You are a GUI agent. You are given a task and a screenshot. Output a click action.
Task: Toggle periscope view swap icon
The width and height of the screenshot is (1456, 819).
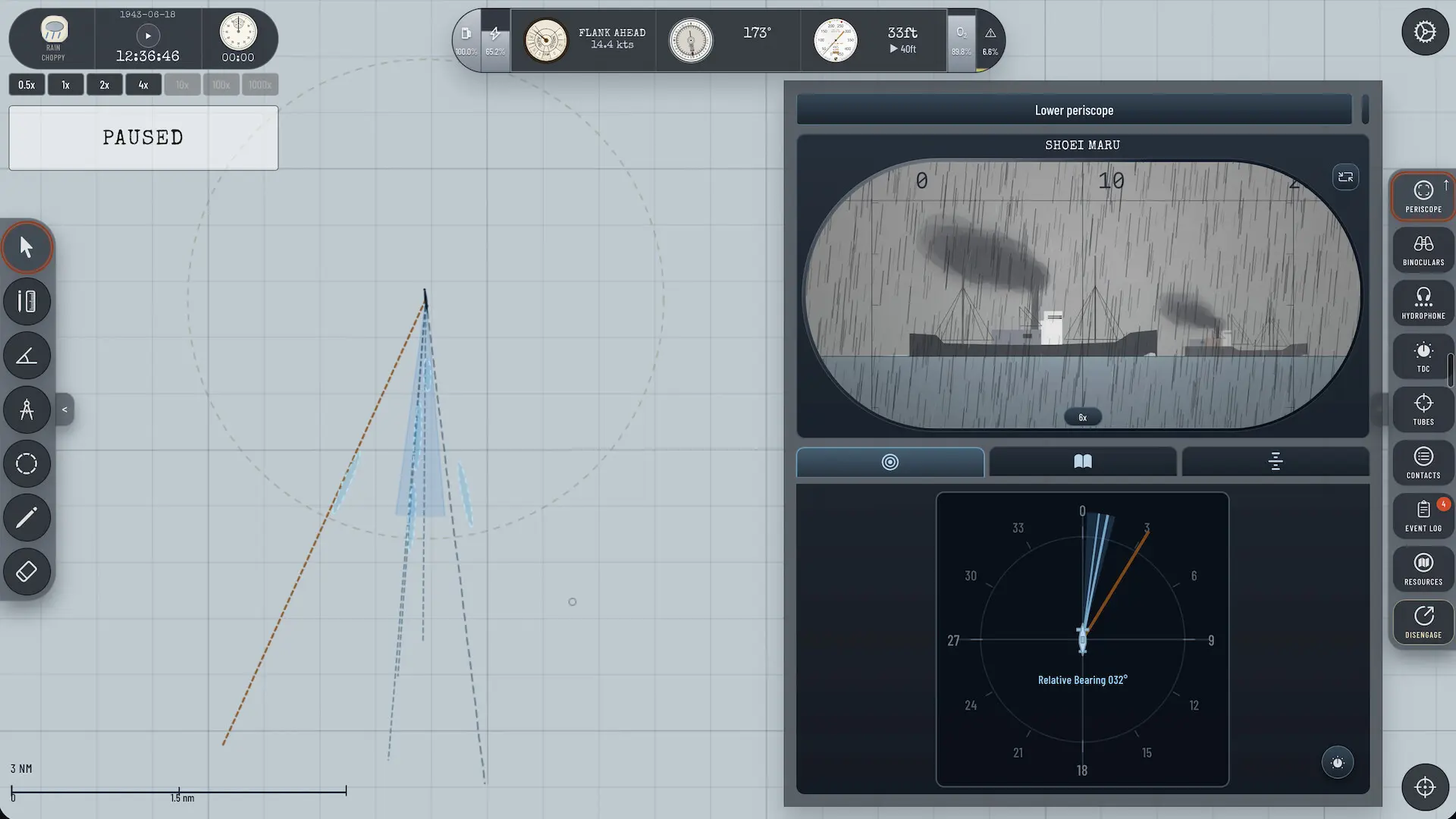point(1345,177)
